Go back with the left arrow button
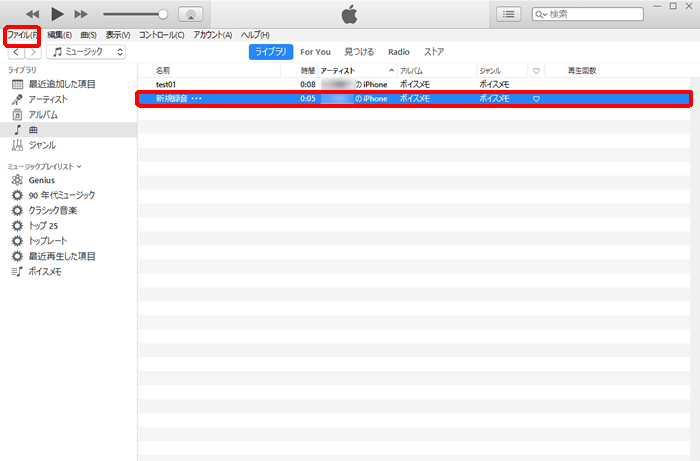Image resolution: width=700 pixels, height=461 pixels. click(17, 52)
